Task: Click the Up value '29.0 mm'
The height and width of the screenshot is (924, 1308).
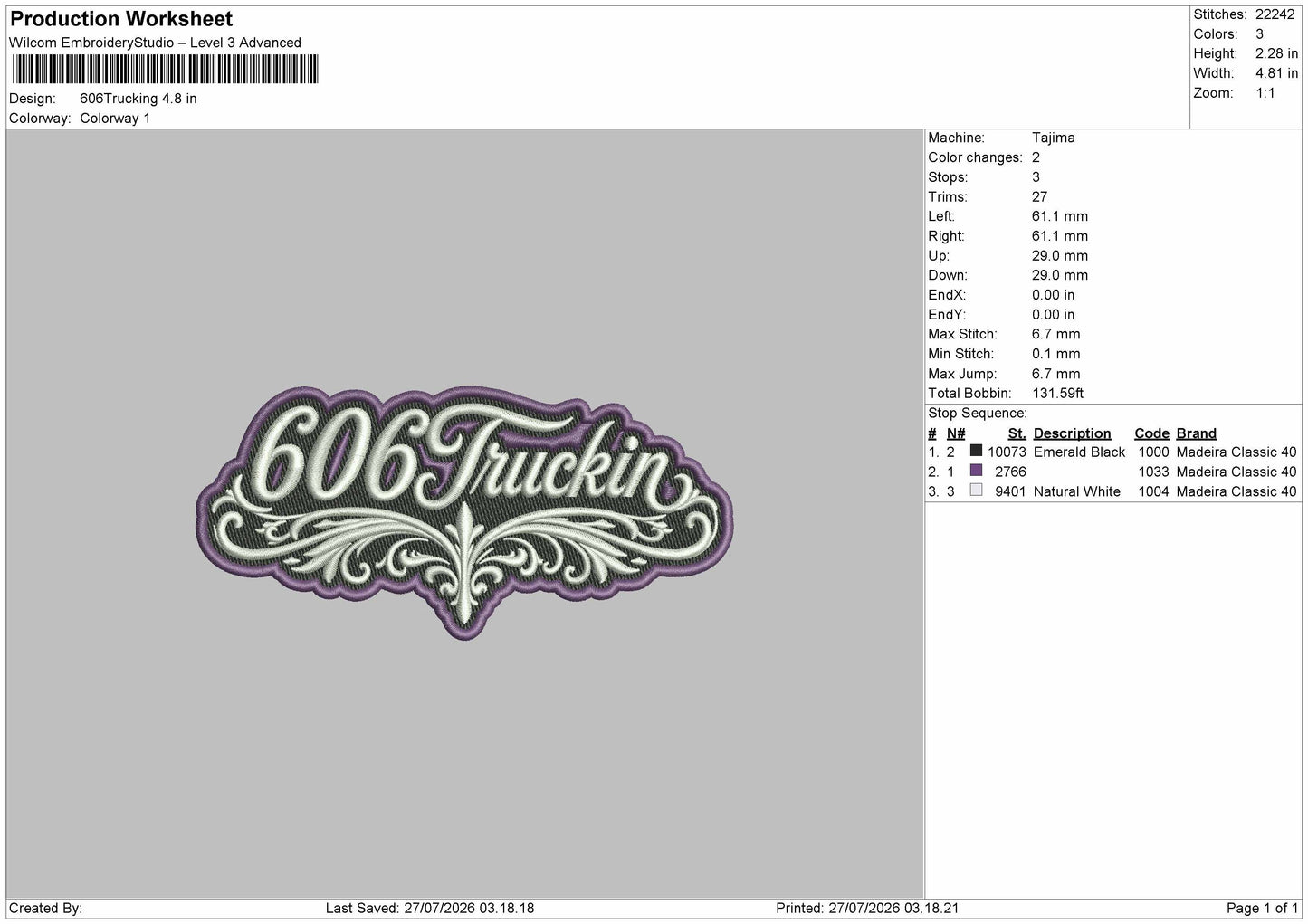Action: pos(1060,255)
